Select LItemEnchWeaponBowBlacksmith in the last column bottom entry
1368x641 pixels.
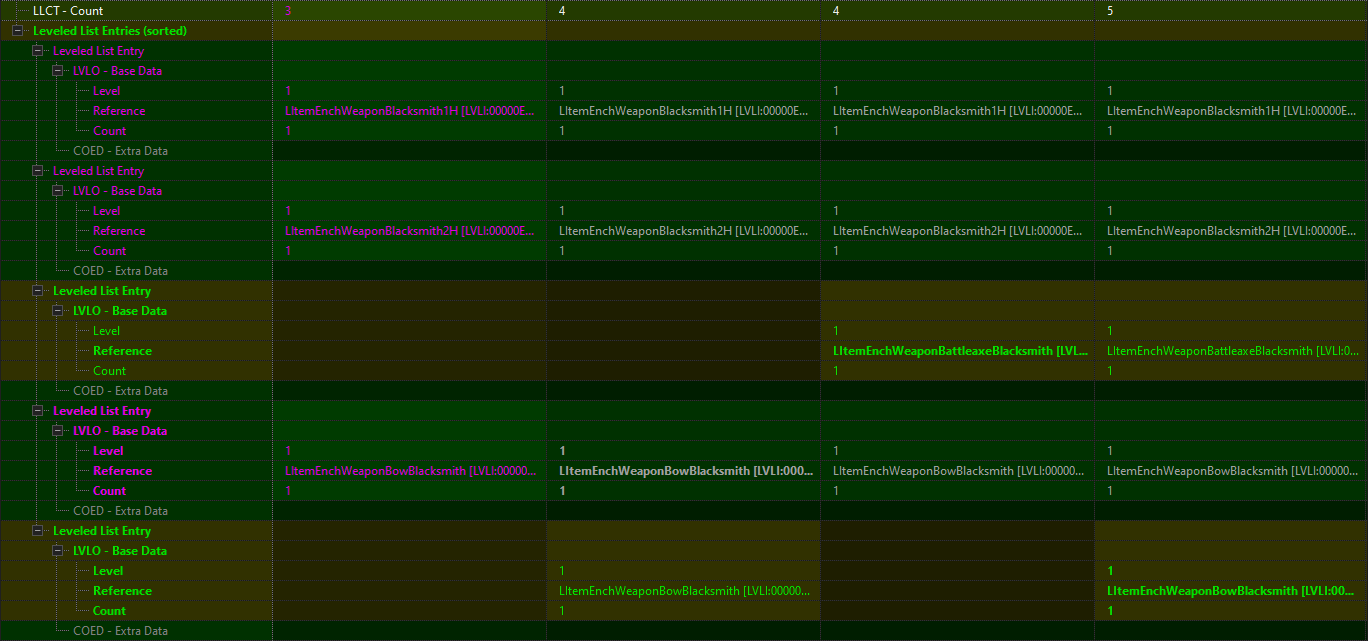tap(1230, 590)
